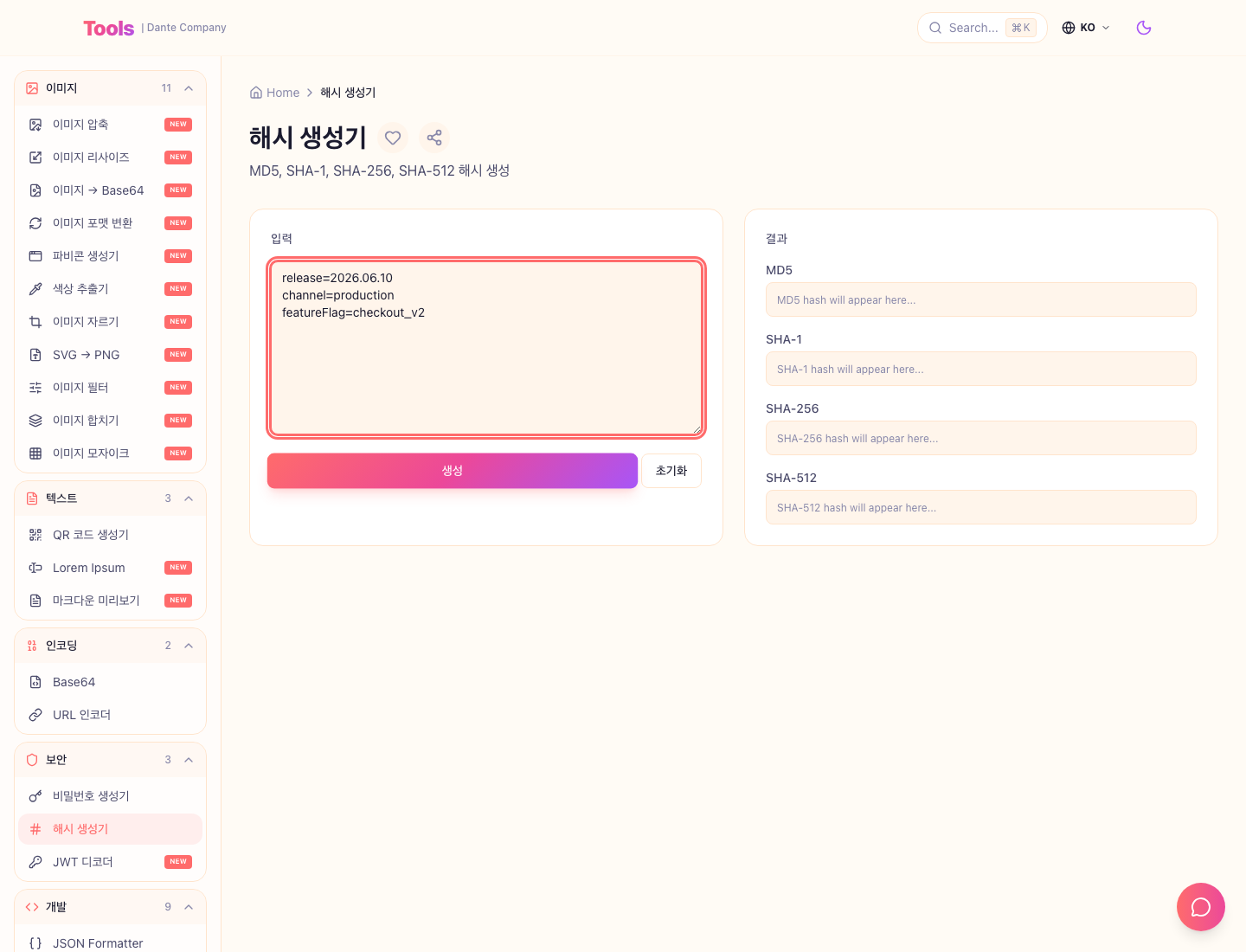Click the globe language icon
The image size is (1246, 952).
click(x=1069, y=28)
